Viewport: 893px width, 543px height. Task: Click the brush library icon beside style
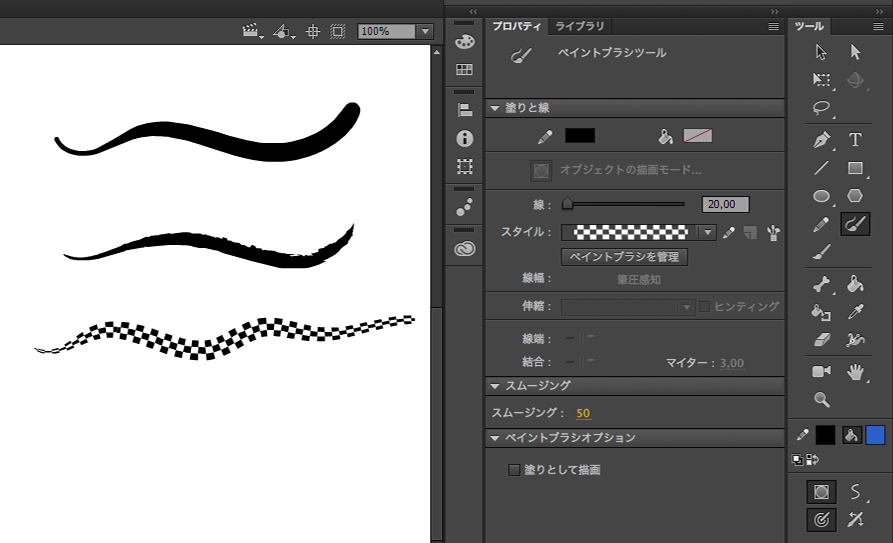click(x=773, y=232)
